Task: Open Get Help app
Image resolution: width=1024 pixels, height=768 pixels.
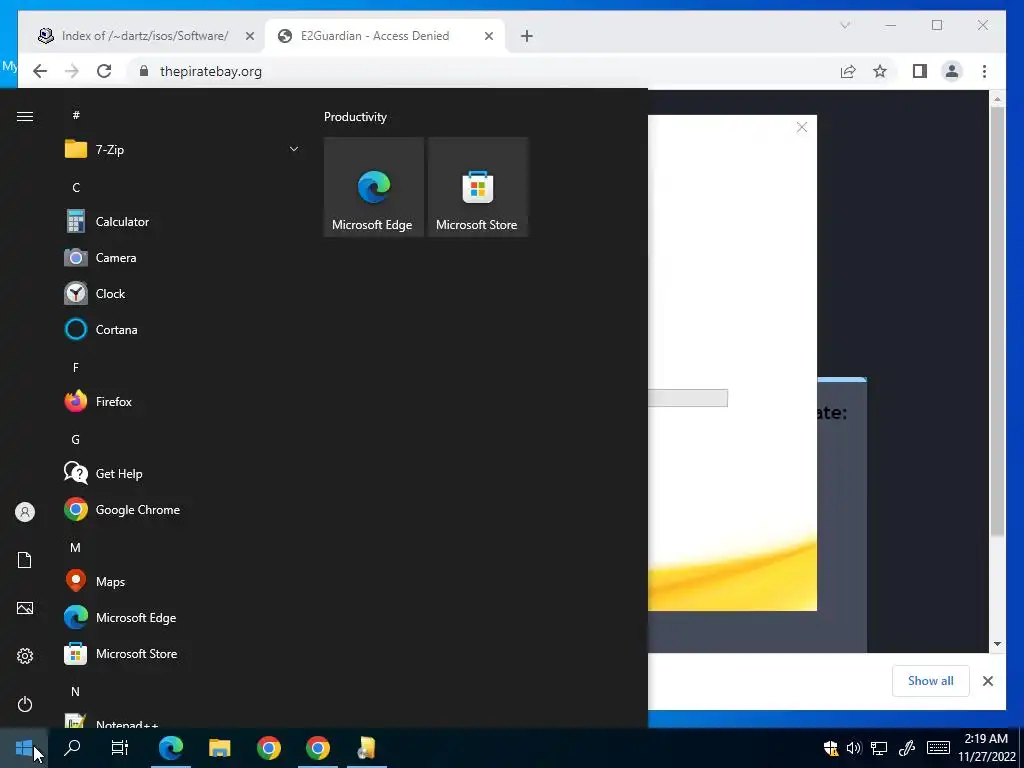Action: tap(180, 473)
